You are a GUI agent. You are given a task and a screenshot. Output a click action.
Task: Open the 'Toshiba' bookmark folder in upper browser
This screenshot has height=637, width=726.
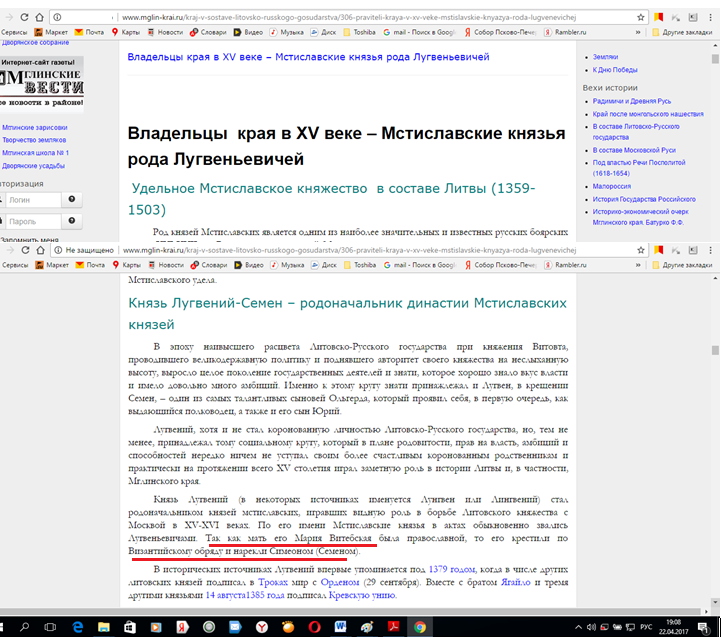360,32
